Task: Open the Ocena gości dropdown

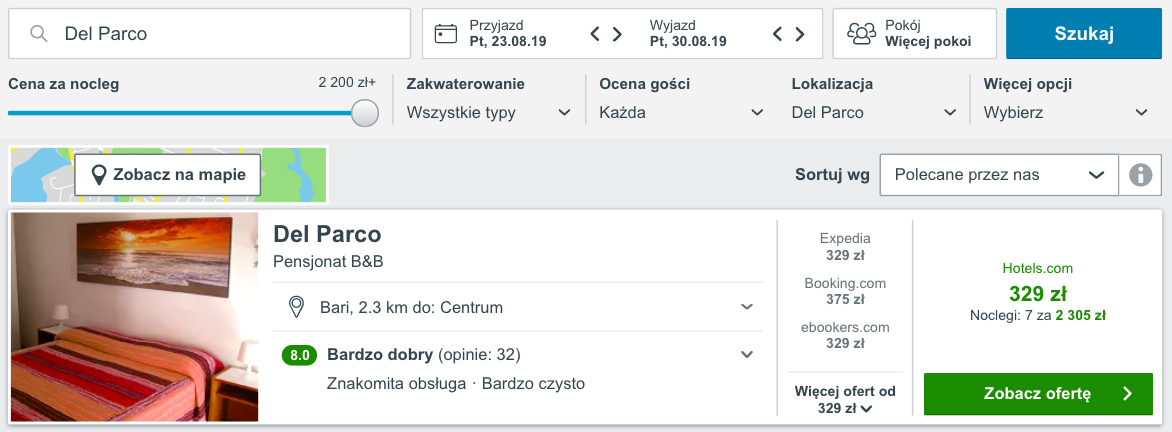Action: point(682,113)
